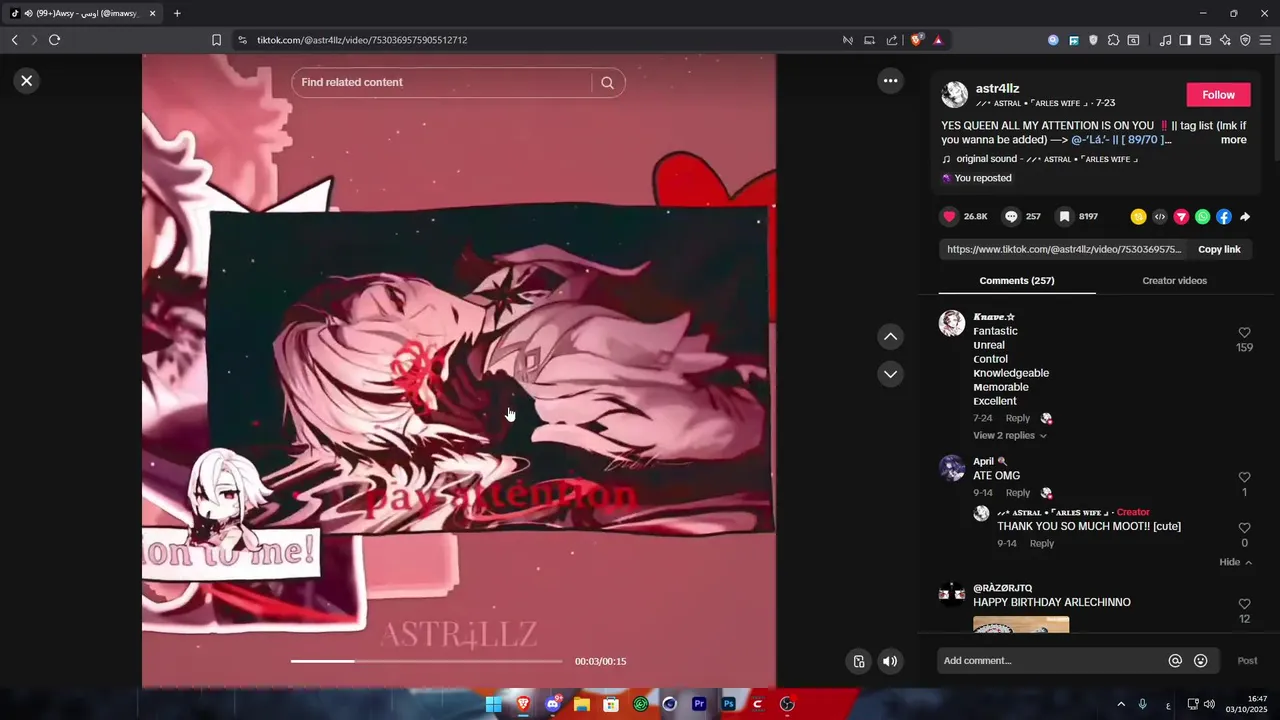1280x720 pixels.
Task: Open comments via speech bubble icon
Action: tap(1011, 216)
